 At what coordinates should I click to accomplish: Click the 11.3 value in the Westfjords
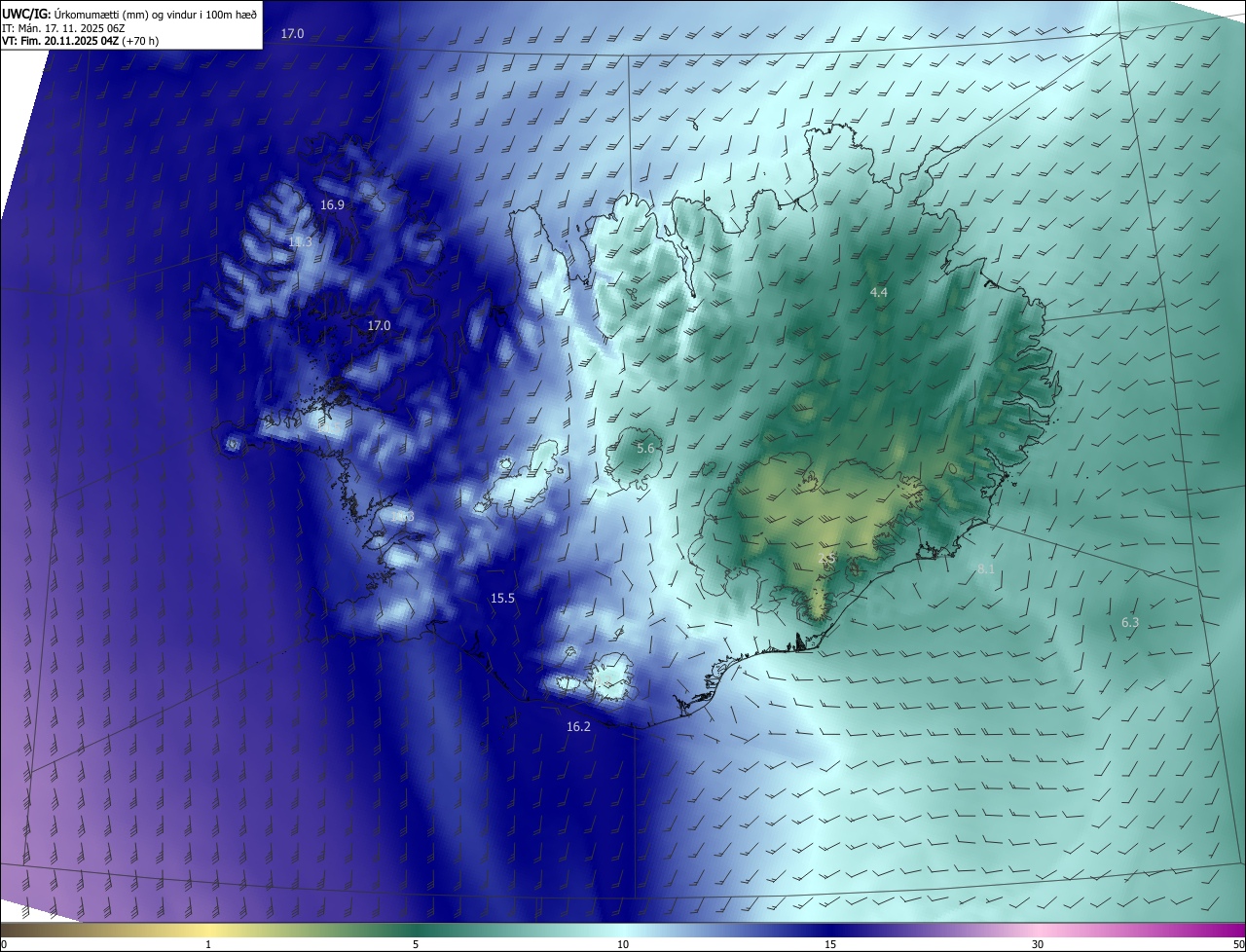point(300,241)
